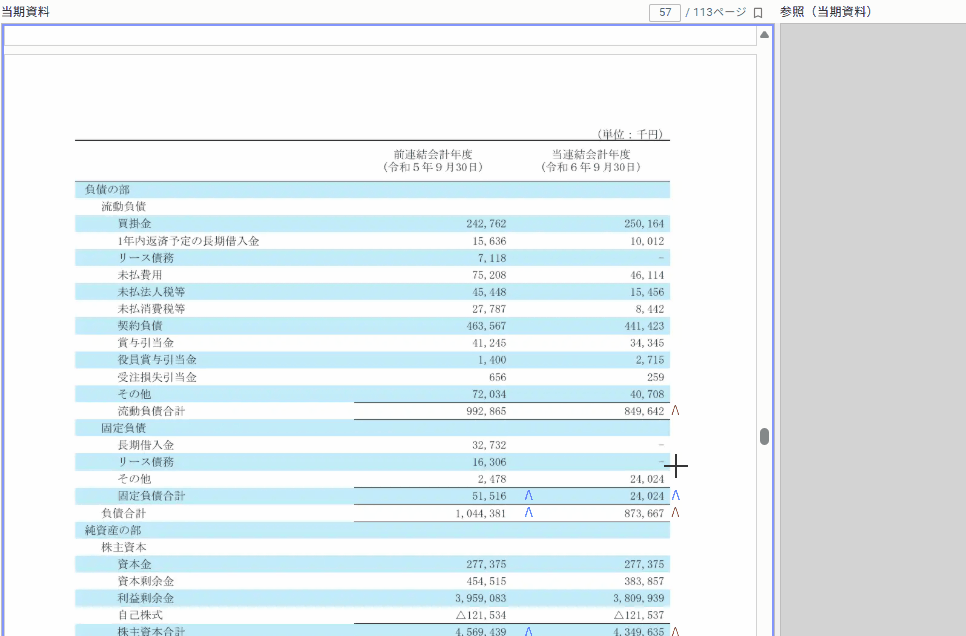Click the '/ 113ページ' page total text

(716, 12)
